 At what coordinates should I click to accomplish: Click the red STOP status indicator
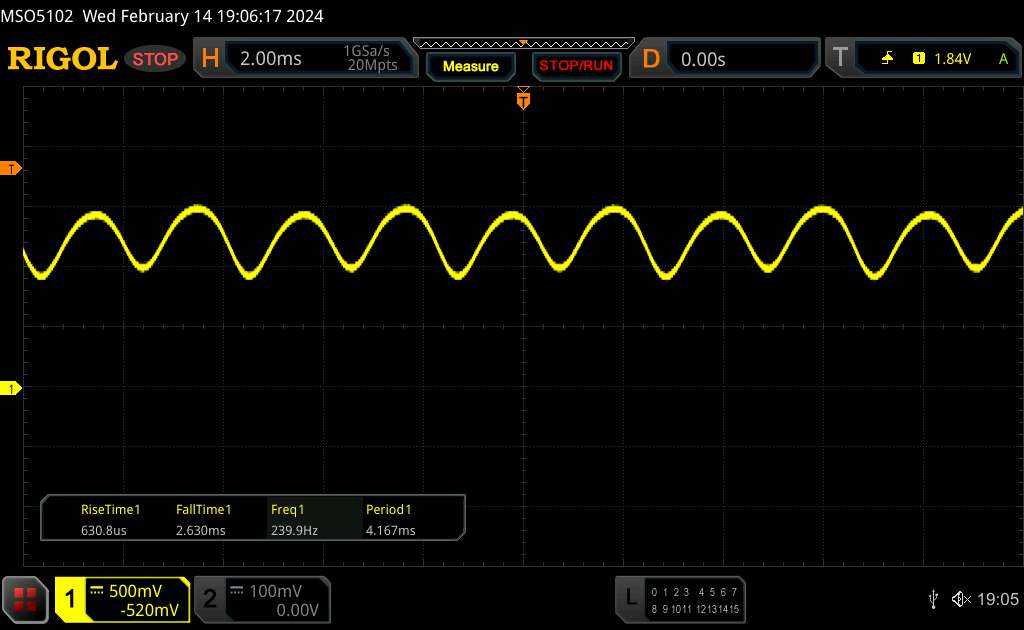point(156,59)
